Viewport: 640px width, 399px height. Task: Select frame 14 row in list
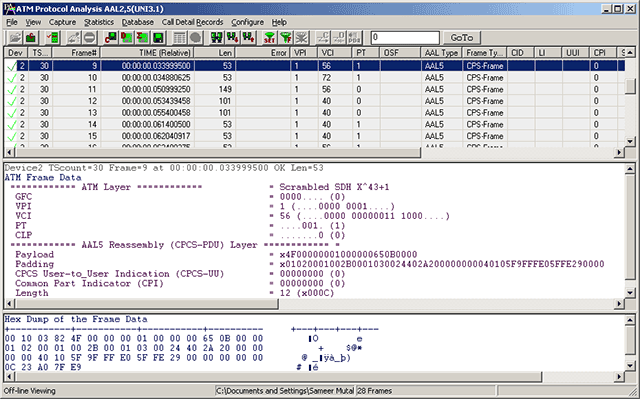[314, 124]
